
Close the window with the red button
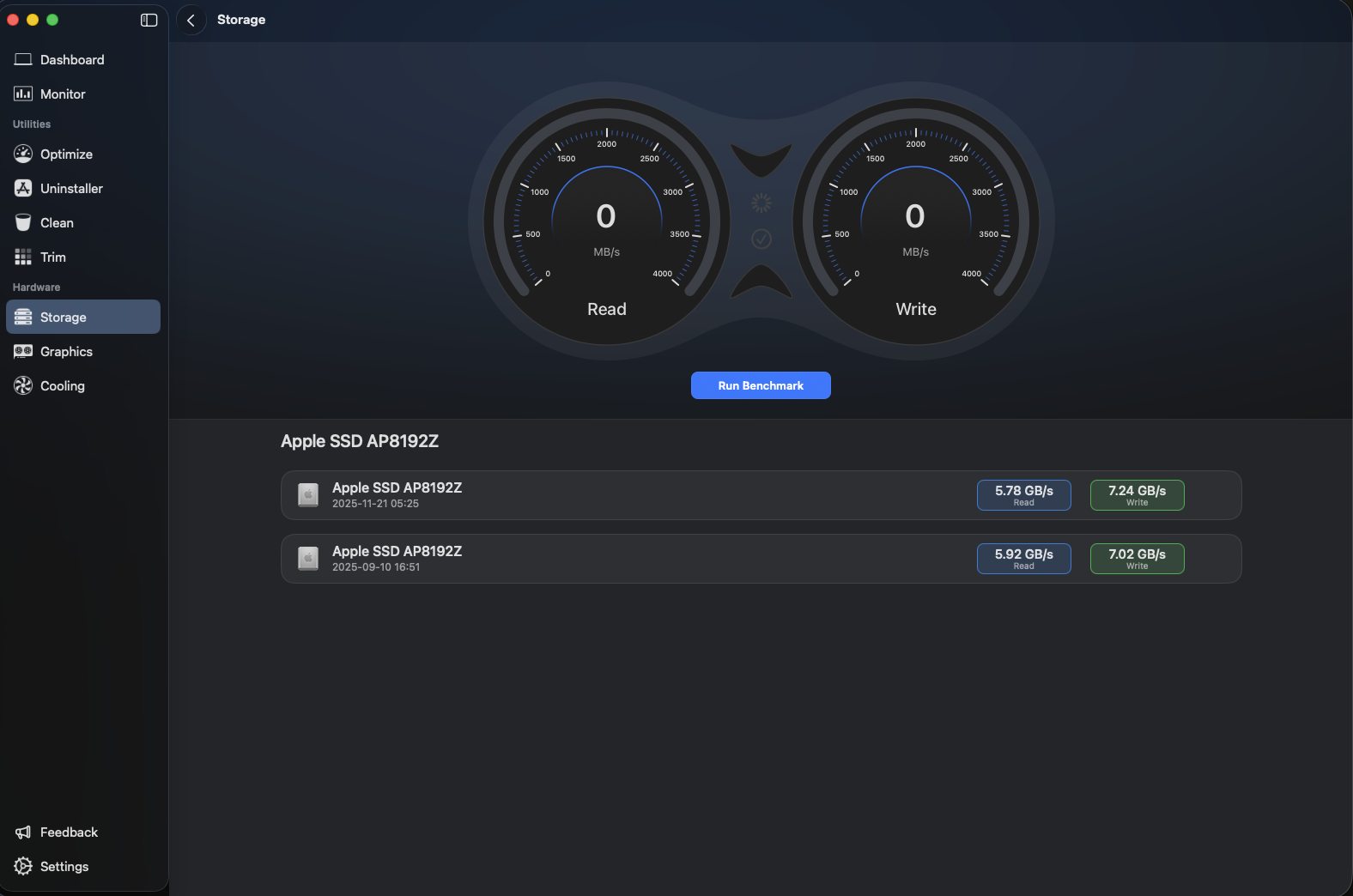coord(13,20)
